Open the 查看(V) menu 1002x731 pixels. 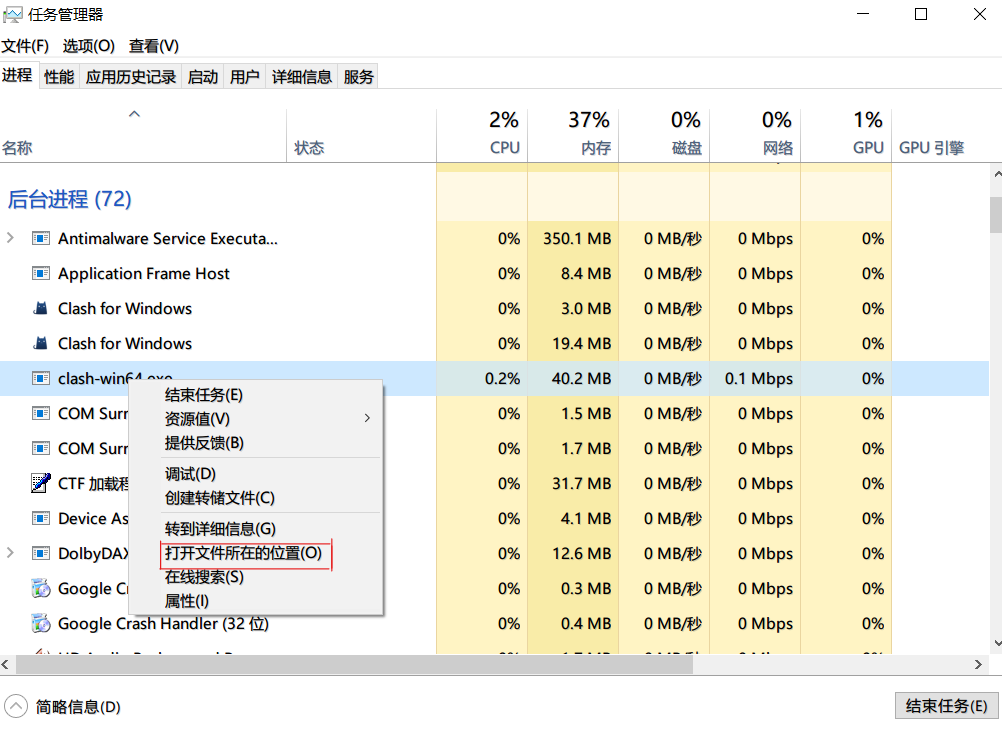tap(153, 46)
